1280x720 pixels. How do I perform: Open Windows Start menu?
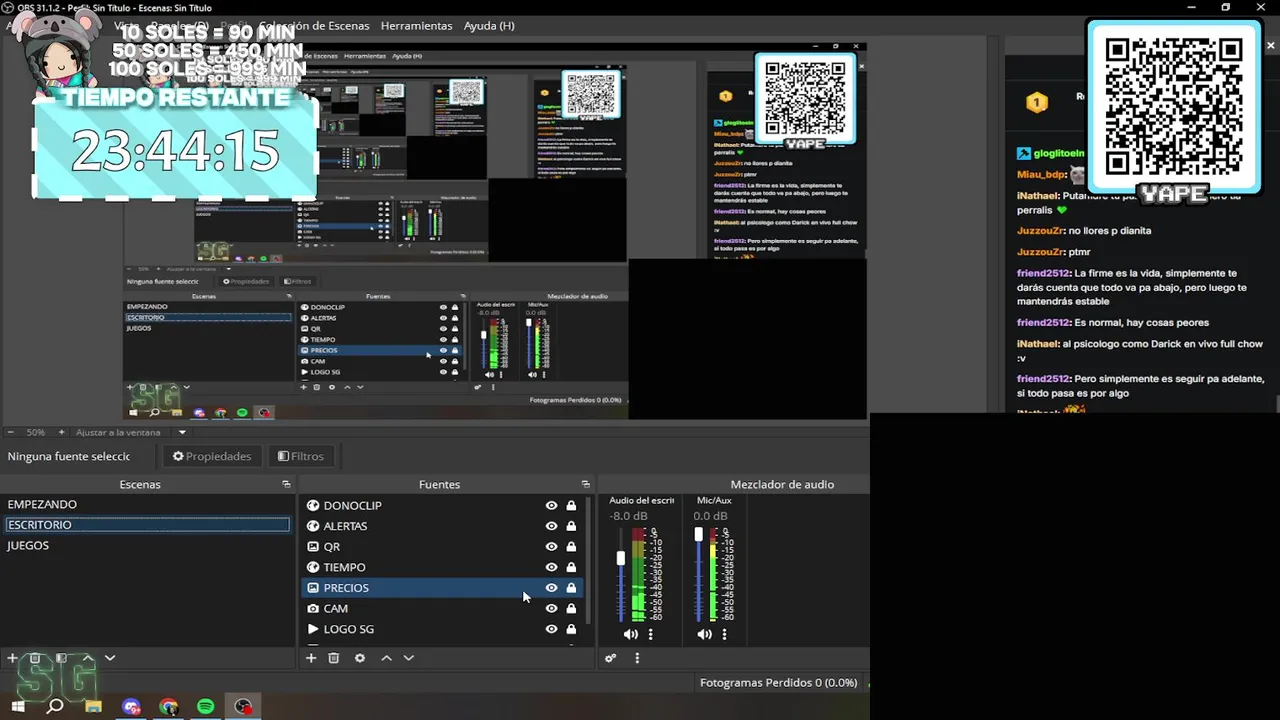pyautogui.click(x=17, y=706)
